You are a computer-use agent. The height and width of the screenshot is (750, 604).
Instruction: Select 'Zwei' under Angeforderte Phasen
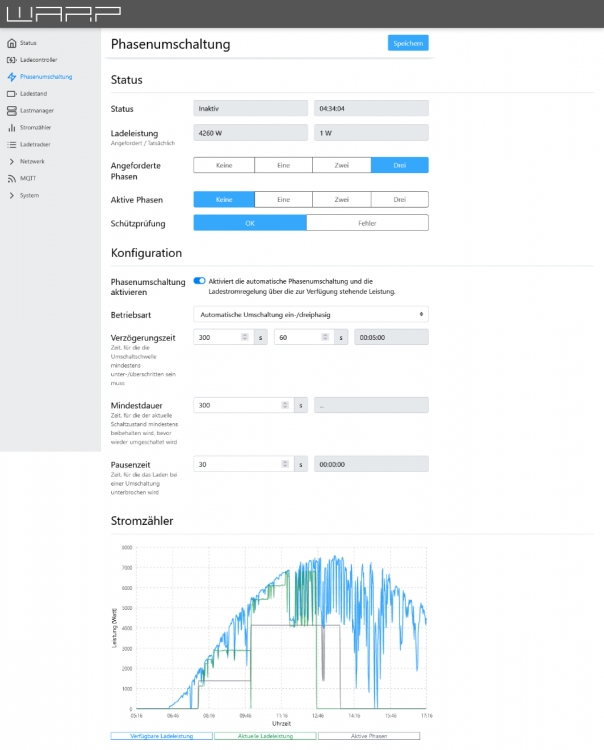click(341, 166)
